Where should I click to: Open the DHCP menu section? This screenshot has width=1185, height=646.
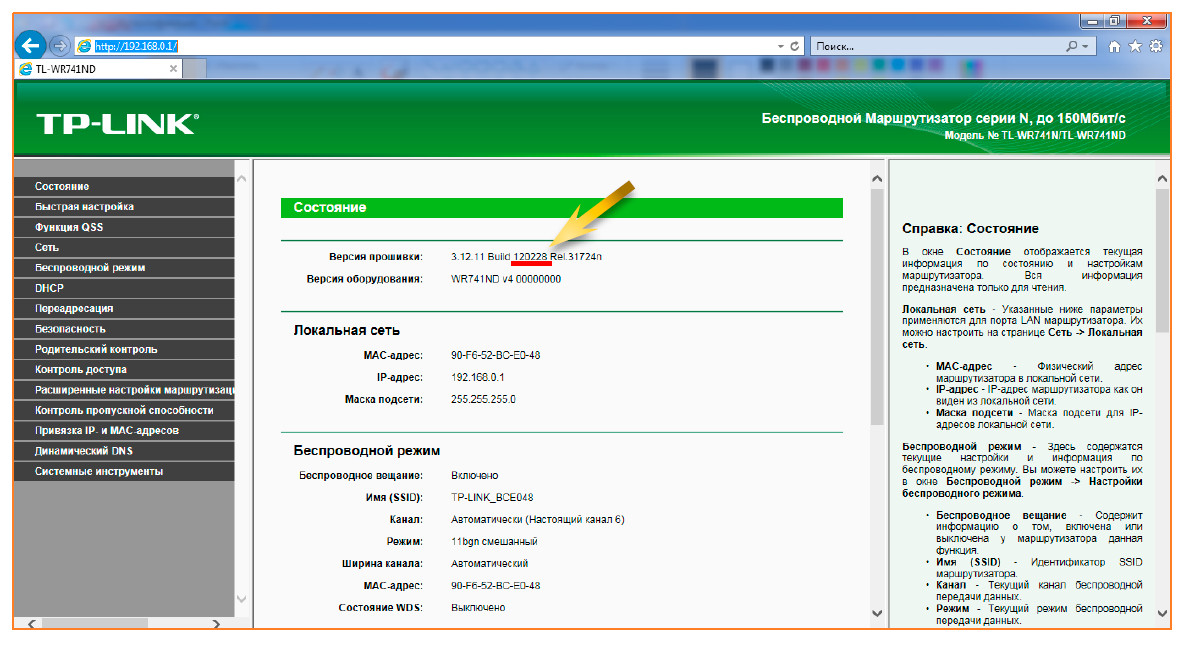click(x=50, y=288)
